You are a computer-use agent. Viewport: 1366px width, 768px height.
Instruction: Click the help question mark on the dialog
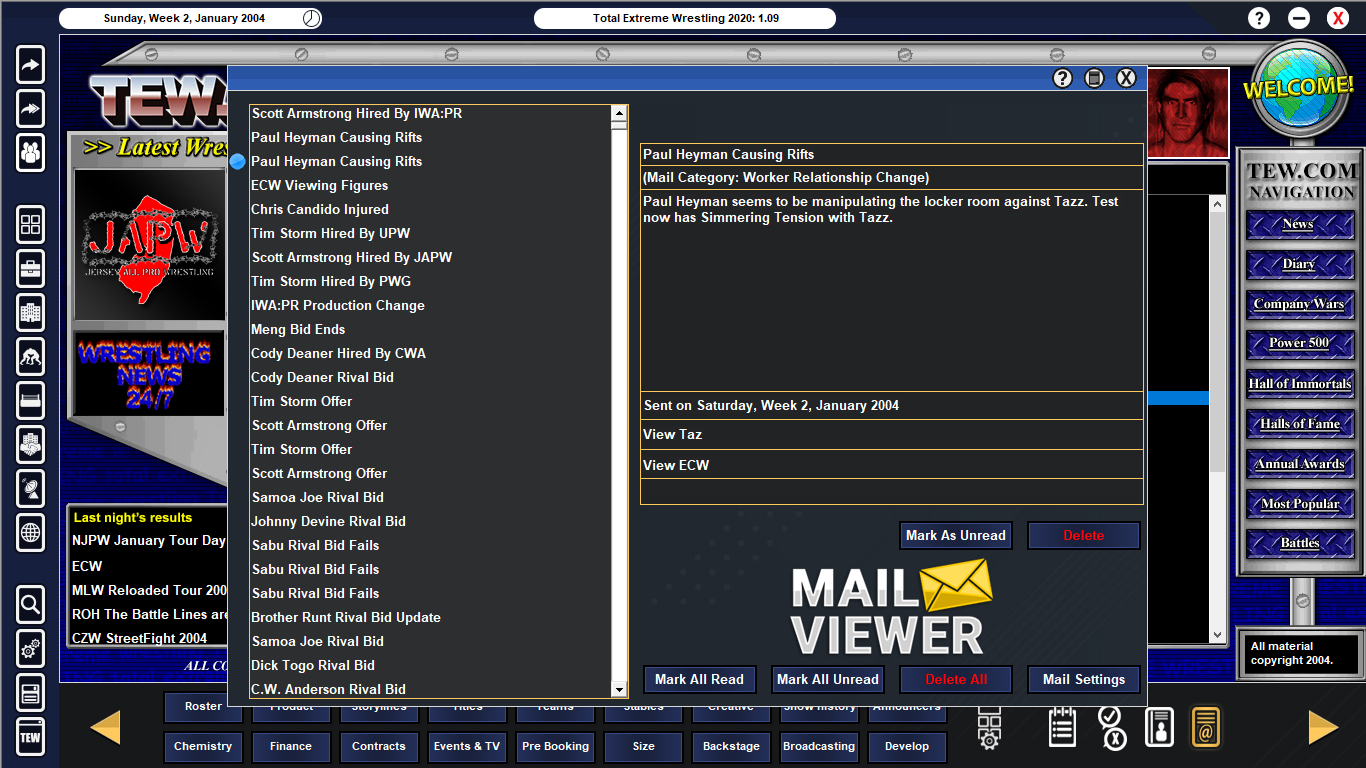pos(1062,77)
